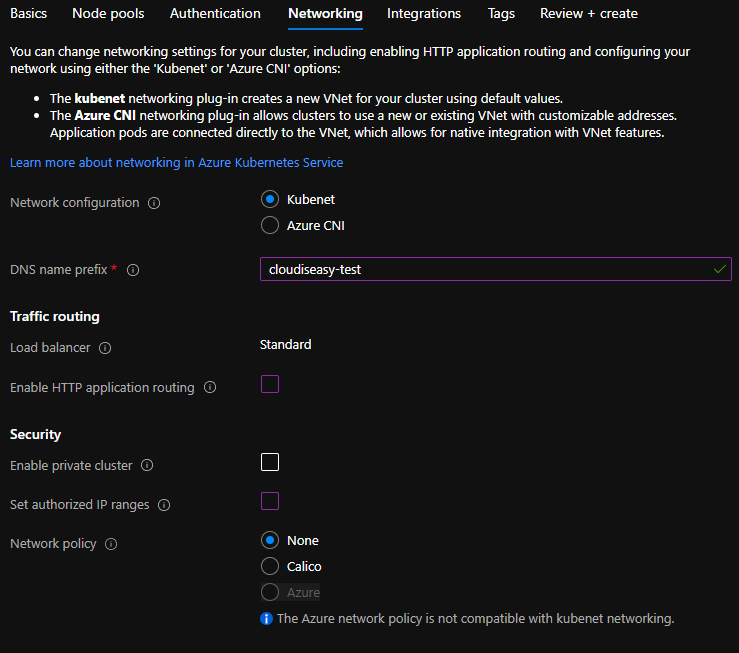Screen dimensions: 739x653
Task: Open Network policy info tooltip
Action: pyautogui.click(x=111, y=544)
